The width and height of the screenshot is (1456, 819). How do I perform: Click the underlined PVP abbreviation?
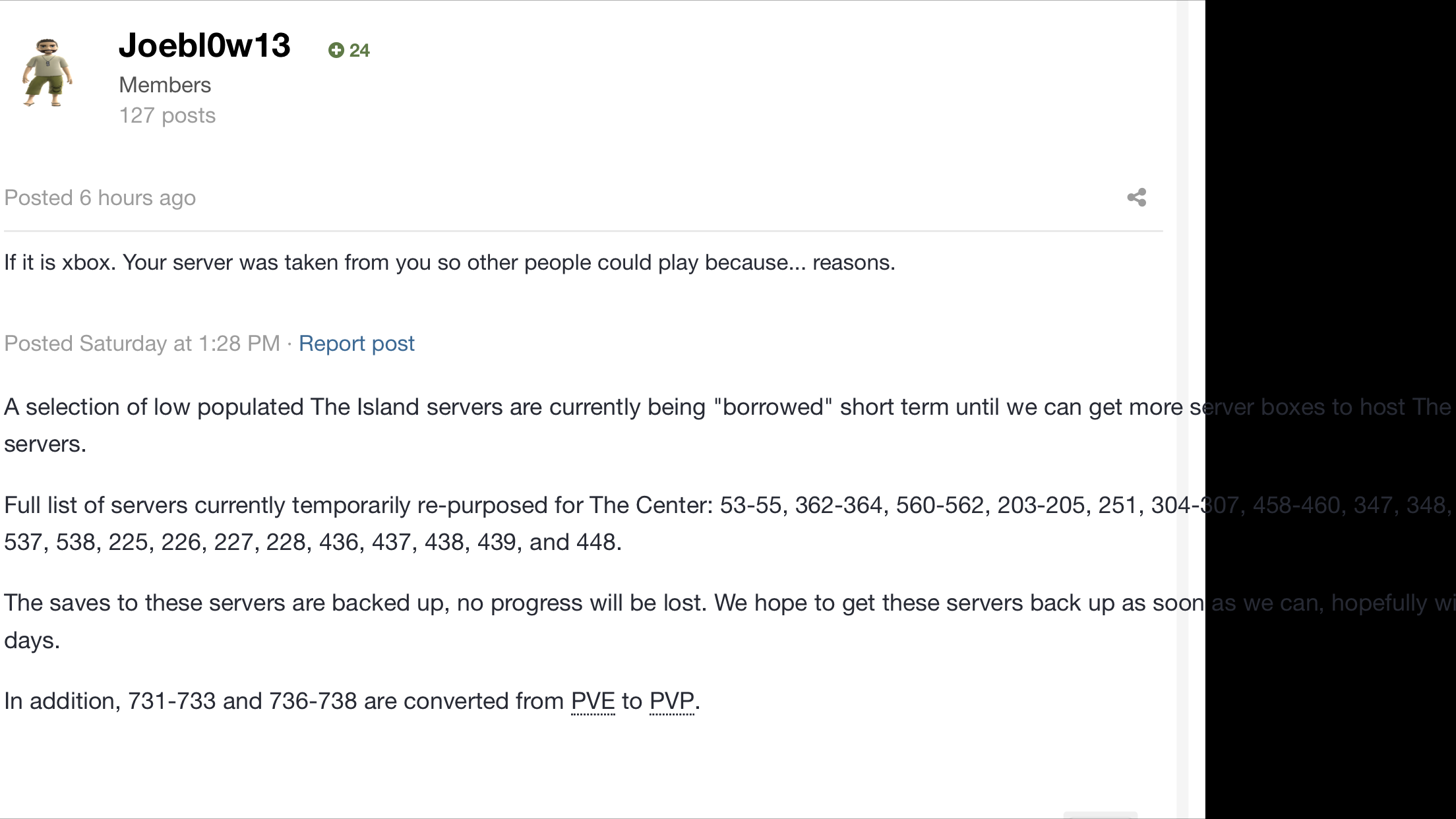(x=672, y=701)
